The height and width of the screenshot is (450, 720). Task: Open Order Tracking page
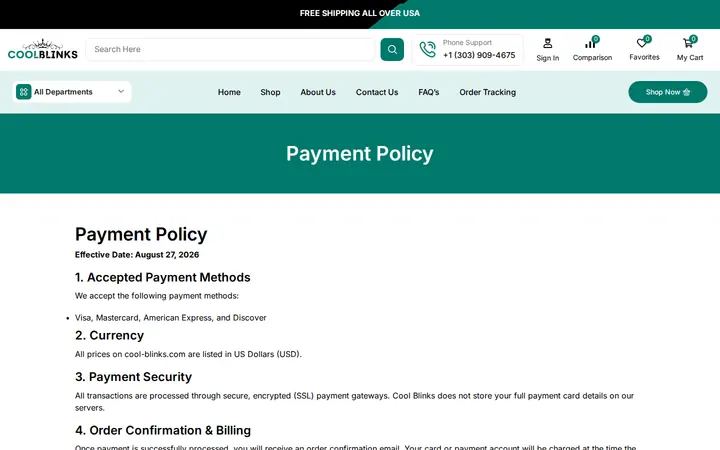(487, 92)
